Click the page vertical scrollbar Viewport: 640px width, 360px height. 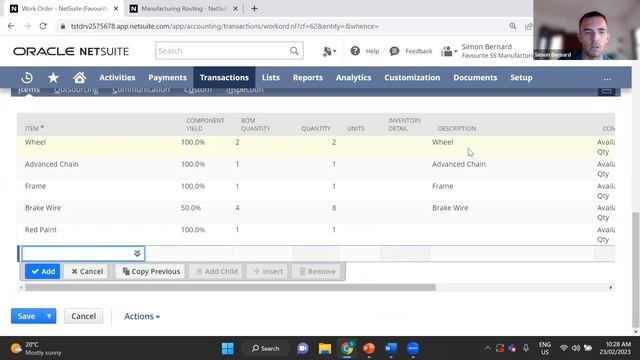(635, 269)
